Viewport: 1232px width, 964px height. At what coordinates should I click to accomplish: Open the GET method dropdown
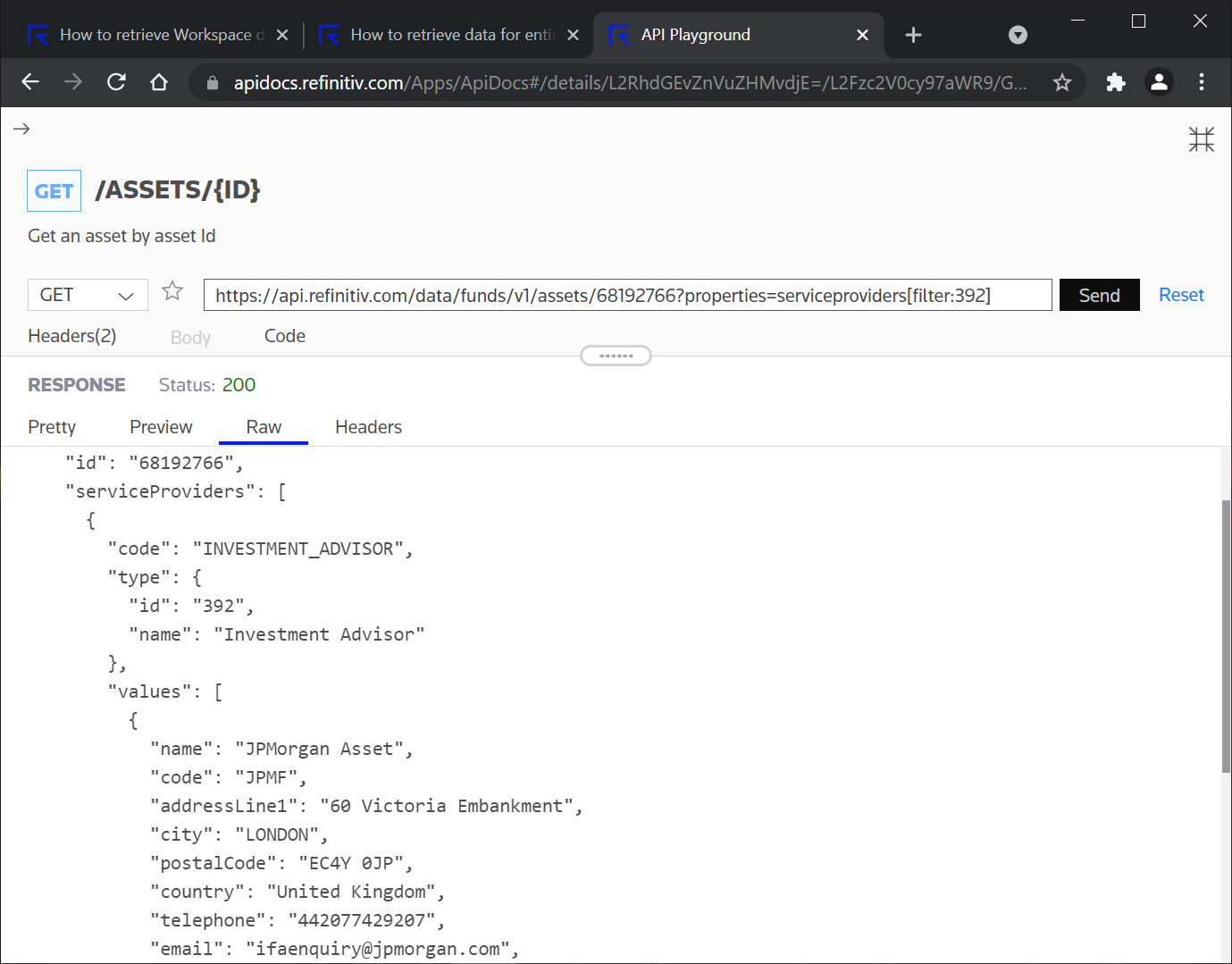[88, 295]
